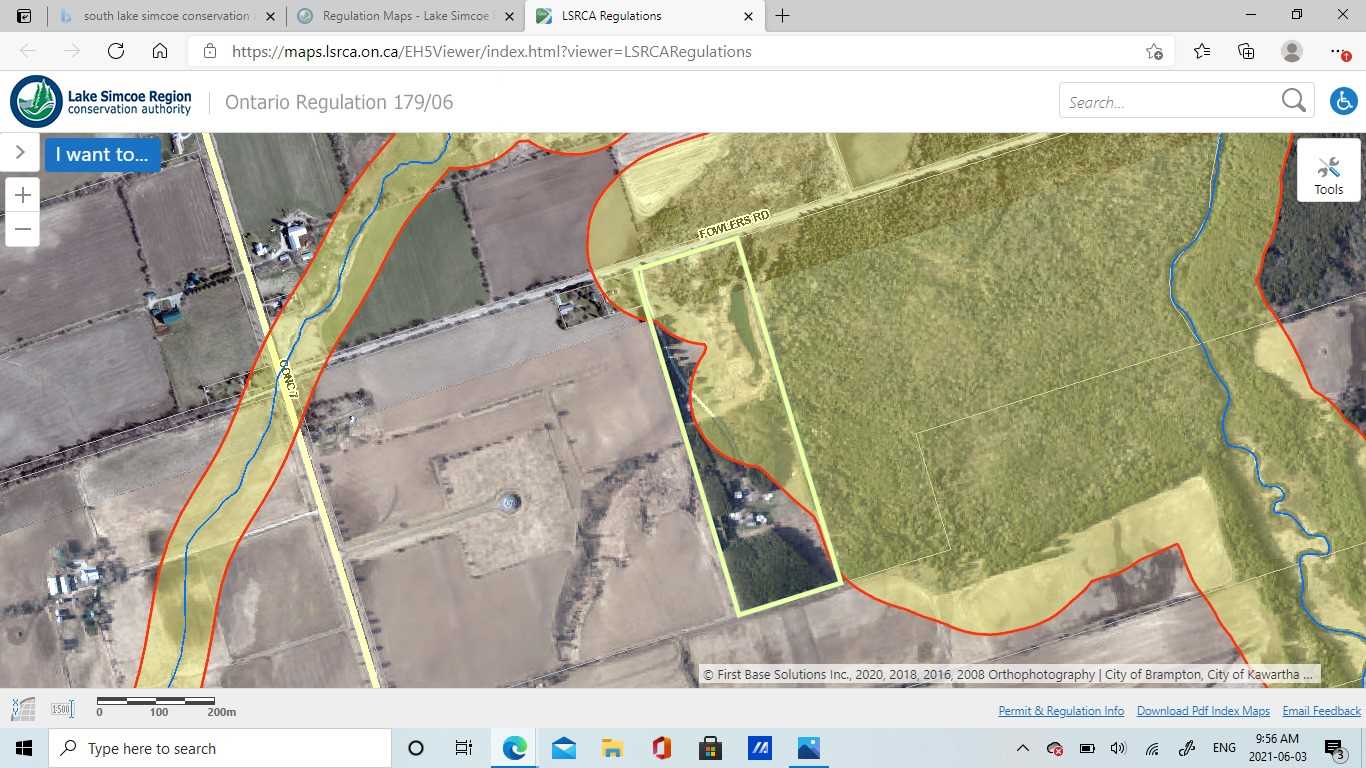
Task: Open the Photos app from taskbar
Action: click(x=808, y=748)
